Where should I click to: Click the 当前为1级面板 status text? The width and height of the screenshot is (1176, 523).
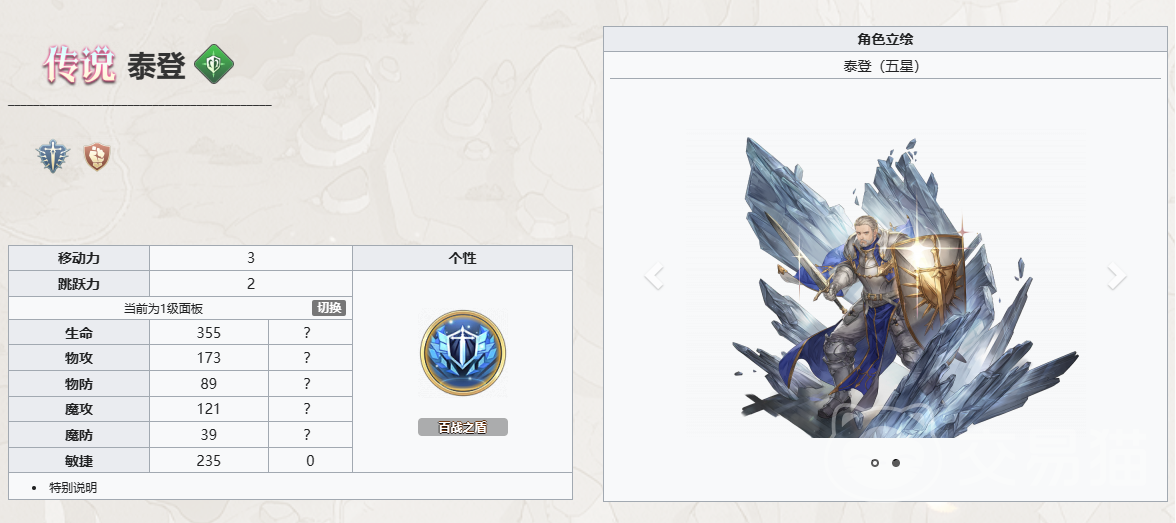164,308
